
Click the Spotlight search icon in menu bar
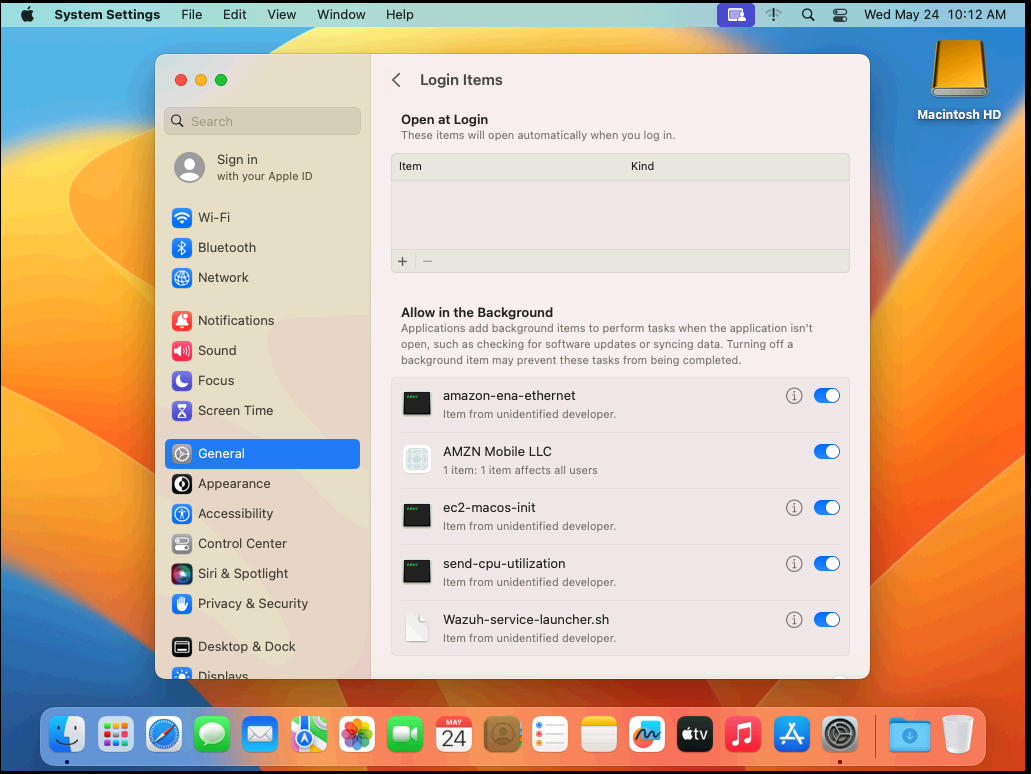[807, 14]
